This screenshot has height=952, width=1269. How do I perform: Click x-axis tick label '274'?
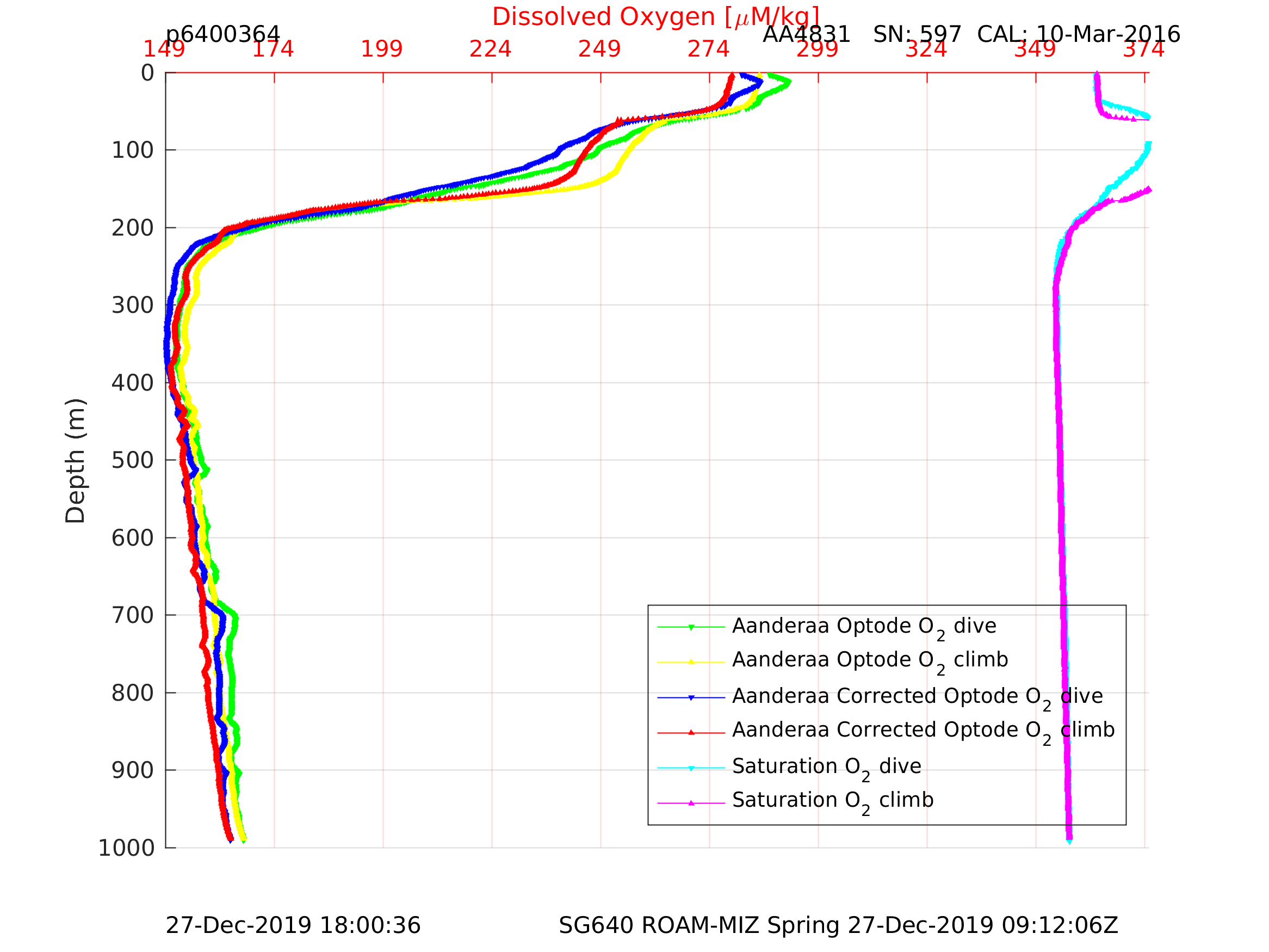click(x=709, y=50)
